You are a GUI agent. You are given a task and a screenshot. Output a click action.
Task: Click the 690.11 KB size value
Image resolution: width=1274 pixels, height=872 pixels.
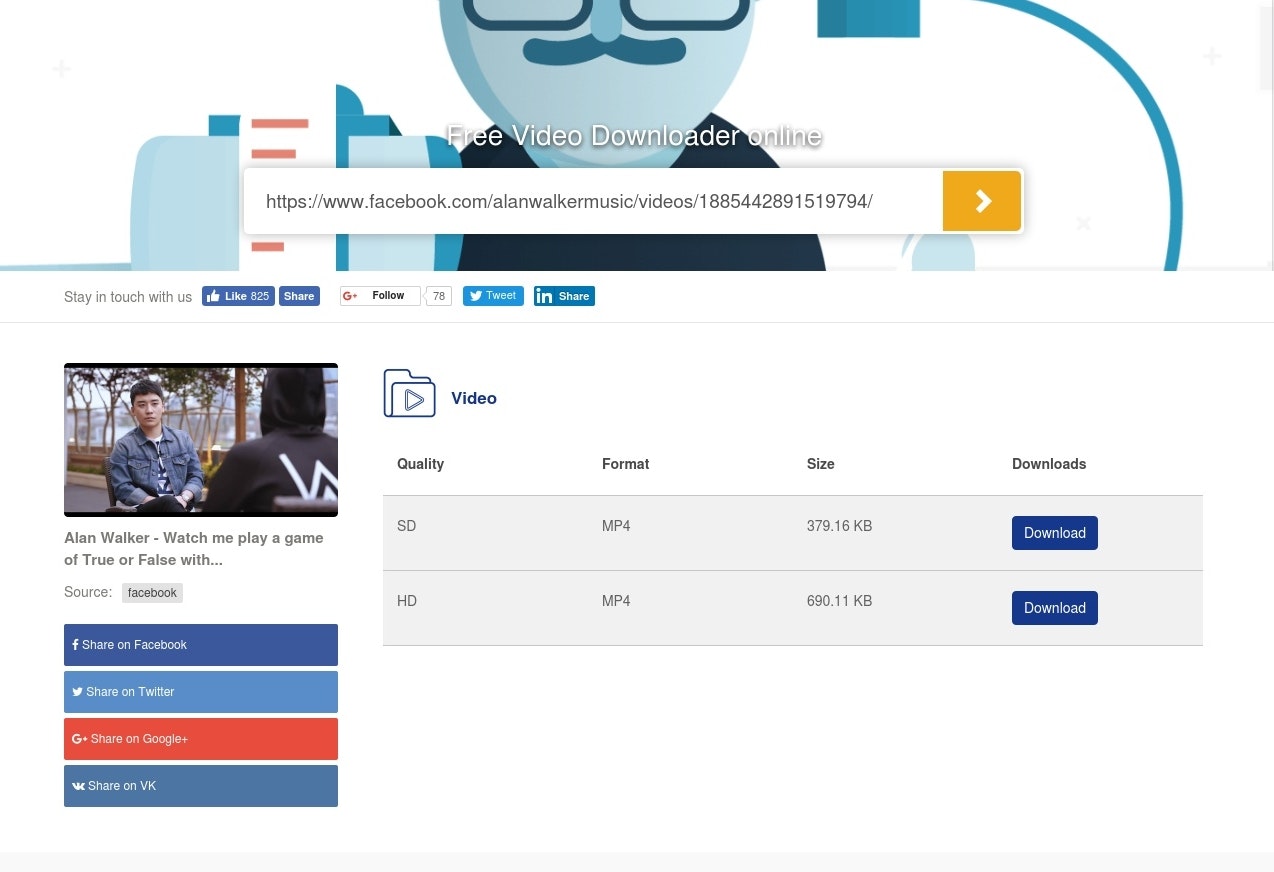[839, 601]
